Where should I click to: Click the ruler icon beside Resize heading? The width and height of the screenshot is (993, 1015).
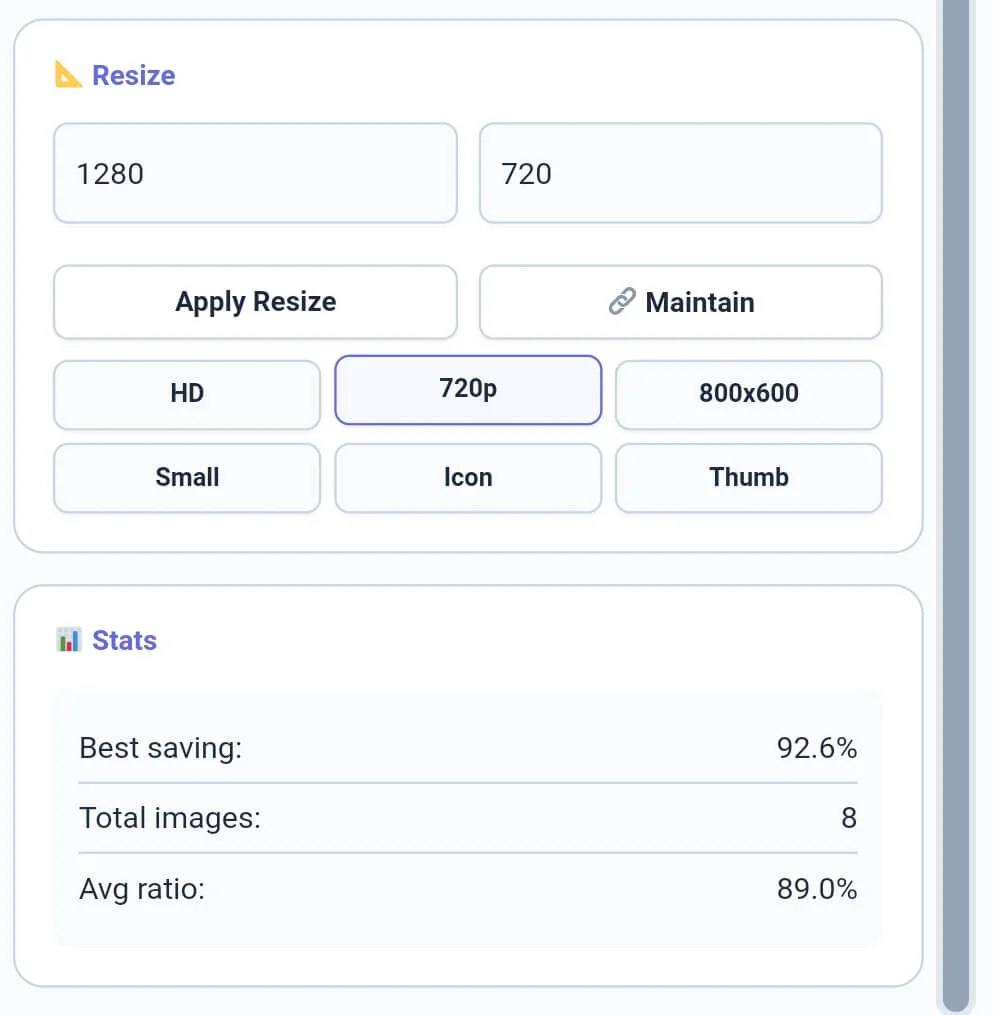tap(68, 75)
